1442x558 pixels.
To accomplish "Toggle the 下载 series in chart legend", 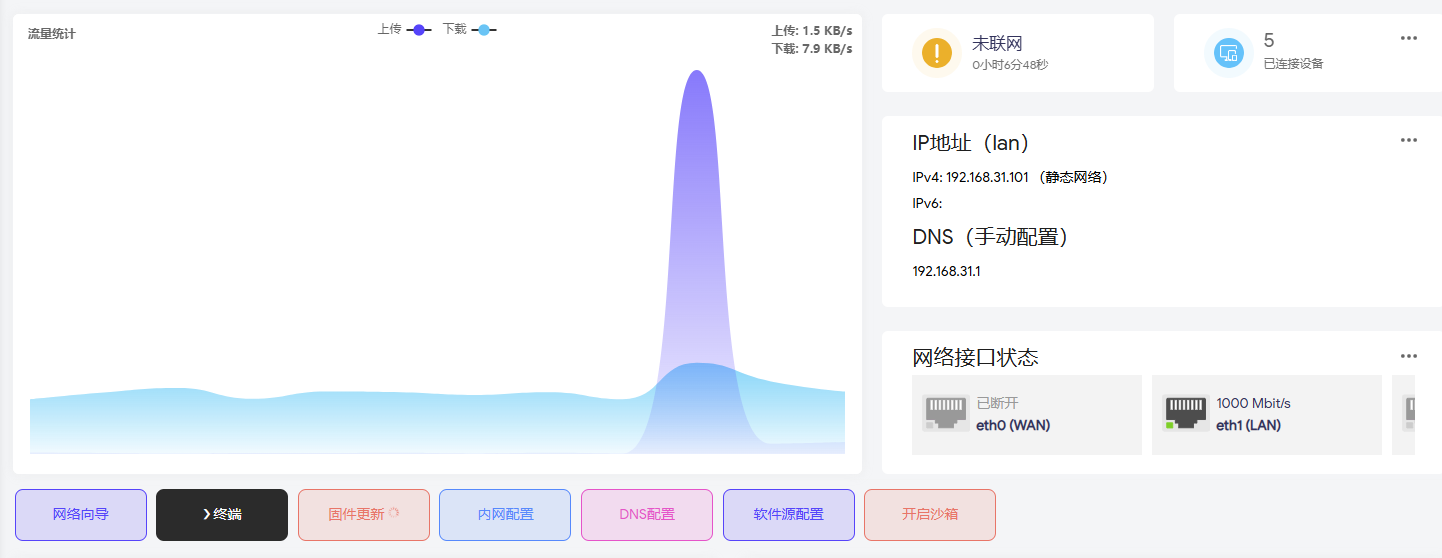I will coord(470,30).
